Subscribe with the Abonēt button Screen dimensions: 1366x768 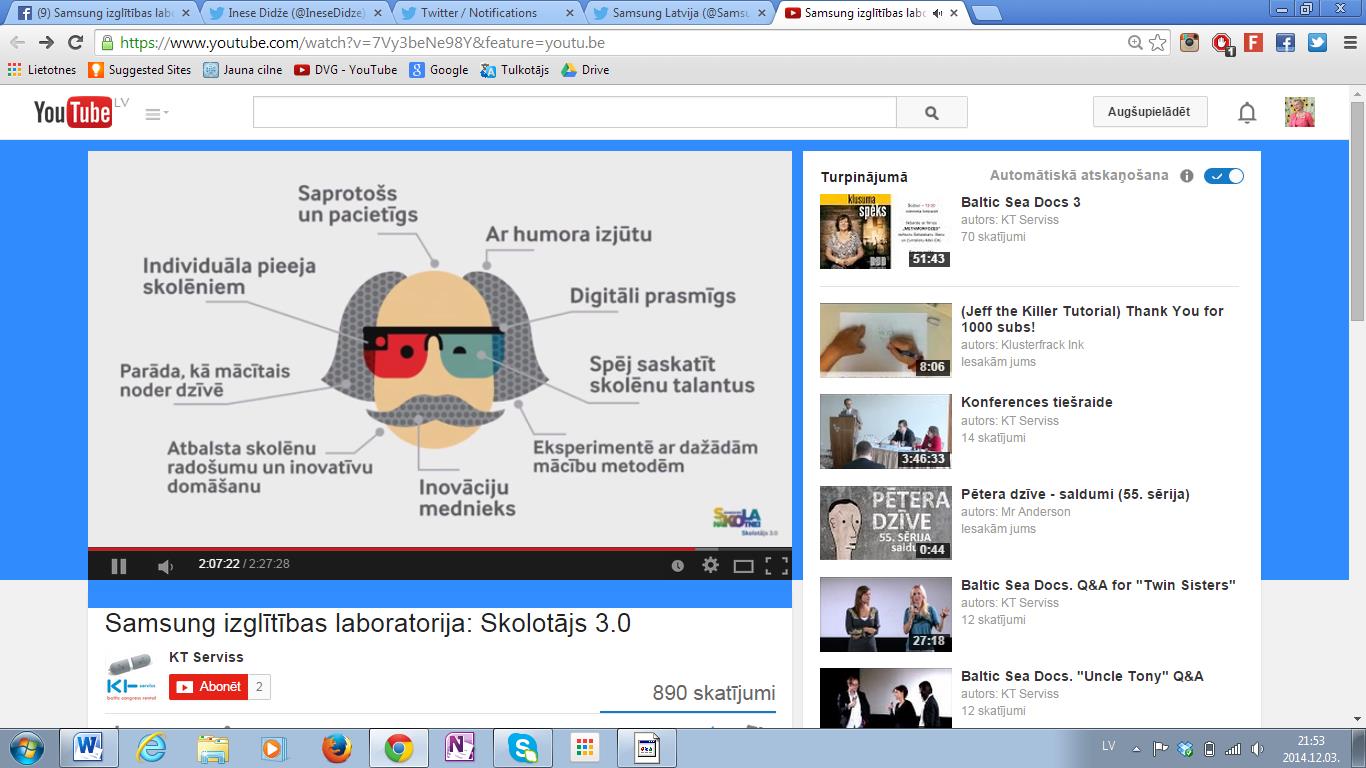(x=208, y=687)
